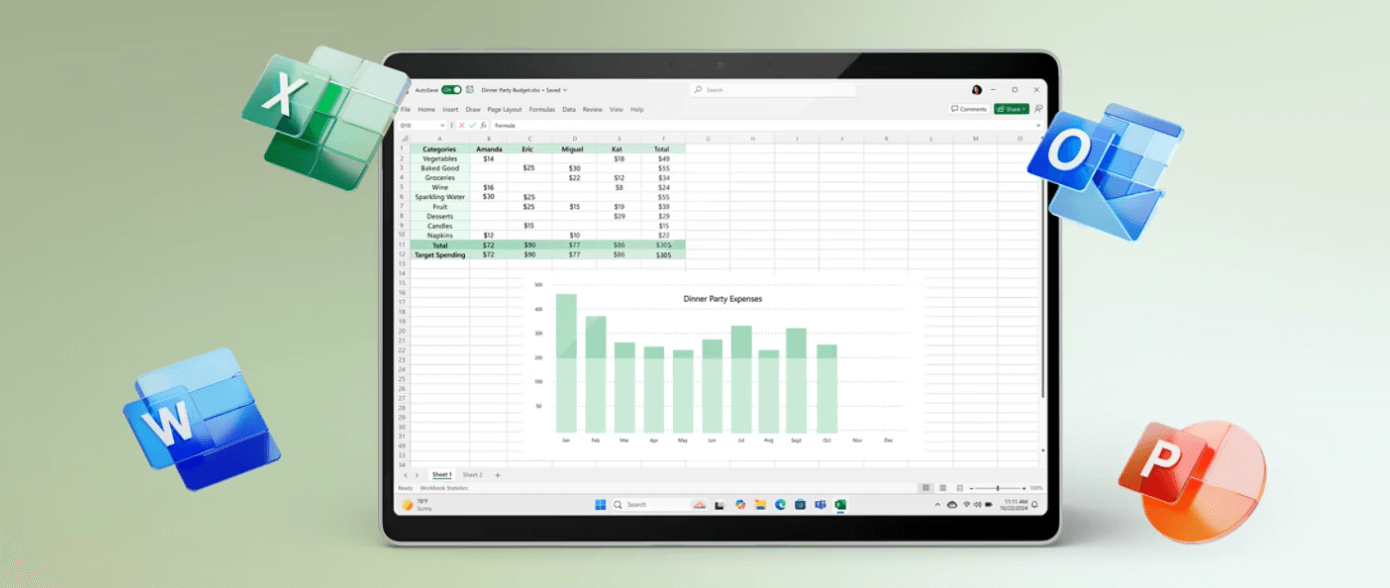
Task: Click the Jul bar in the chart
Action: [741, 378]
